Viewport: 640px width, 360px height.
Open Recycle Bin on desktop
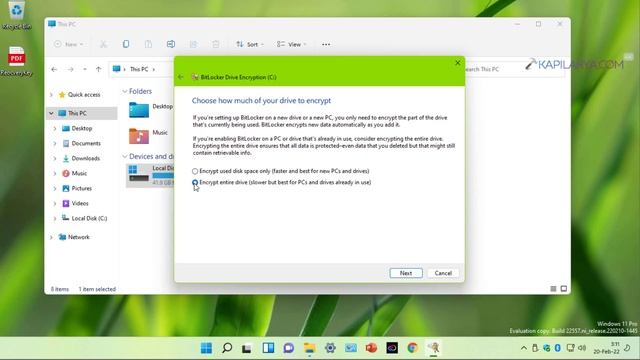tap(16, 16)
